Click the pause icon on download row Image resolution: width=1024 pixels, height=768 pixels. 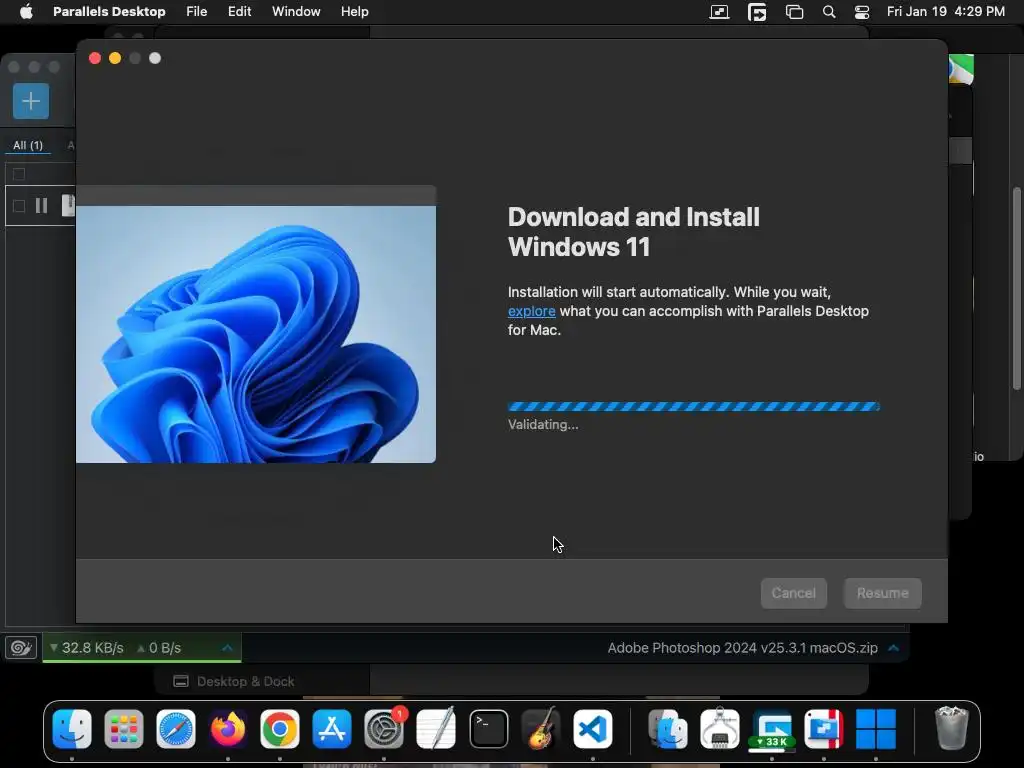41,206
